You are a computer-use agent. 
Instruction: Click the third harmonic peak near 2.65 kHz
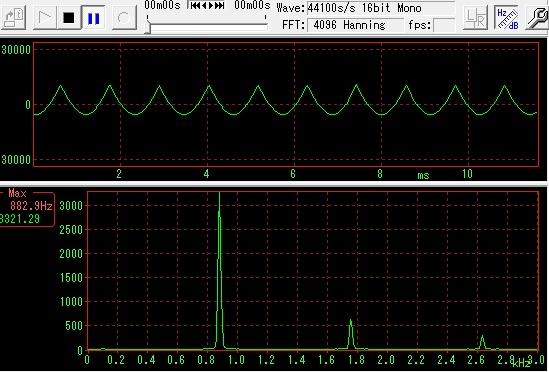pos(482,342)
